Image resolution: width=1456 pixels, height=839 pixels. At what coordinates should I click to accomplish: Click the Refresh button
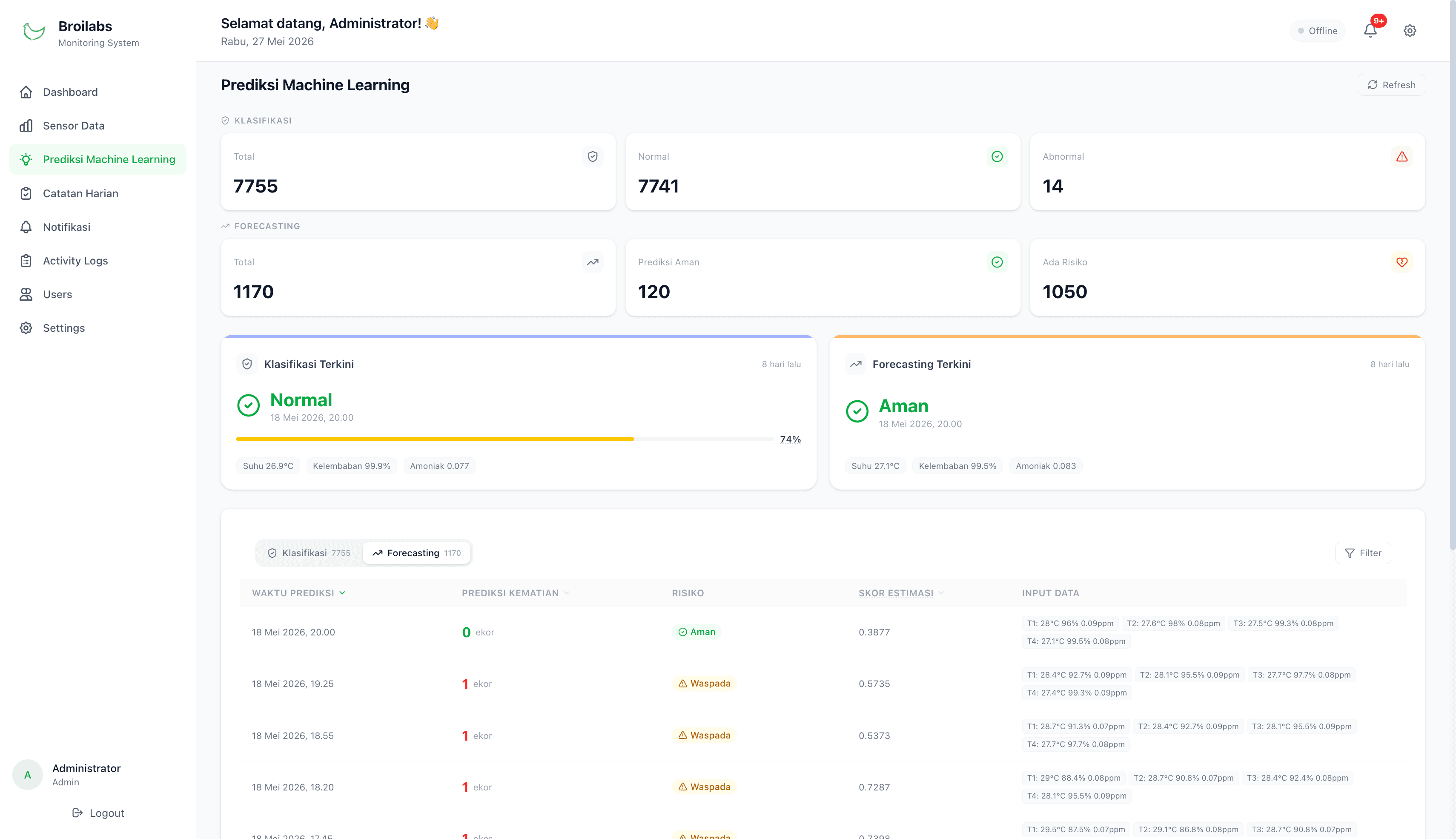(1391, 85)
